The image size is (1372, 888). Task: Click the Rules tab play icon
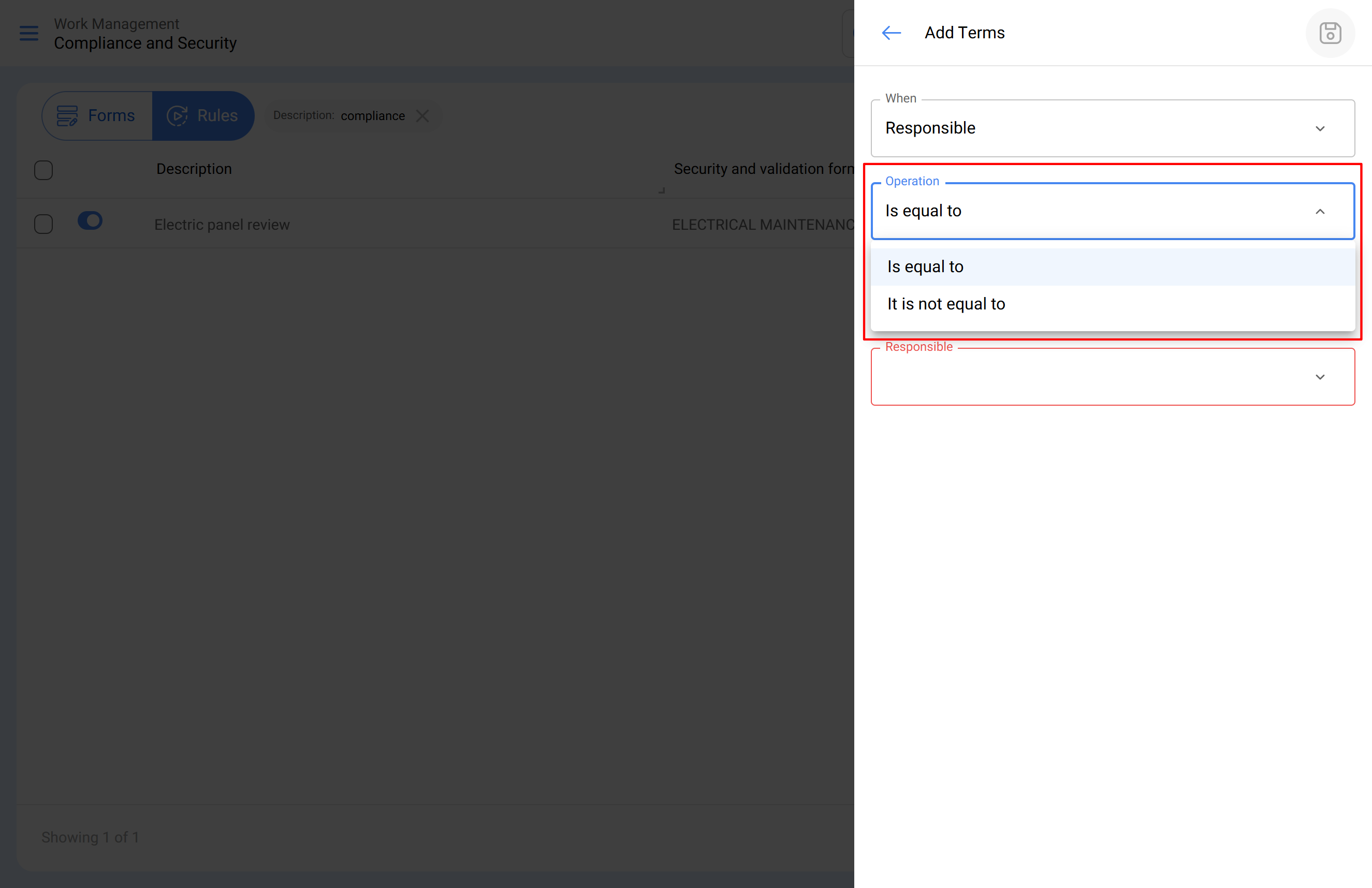[177, 116]
